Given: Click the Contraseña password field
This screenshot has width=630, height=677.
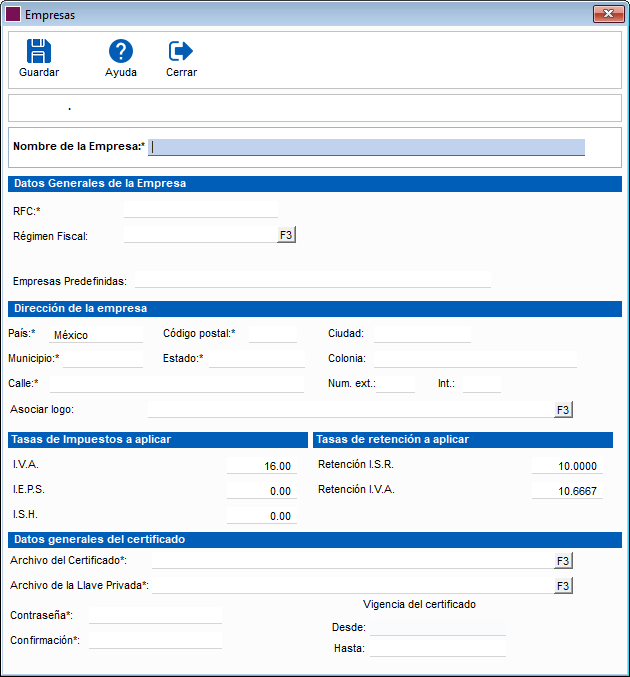Looking at the screenshot, I should pos(155,616).
